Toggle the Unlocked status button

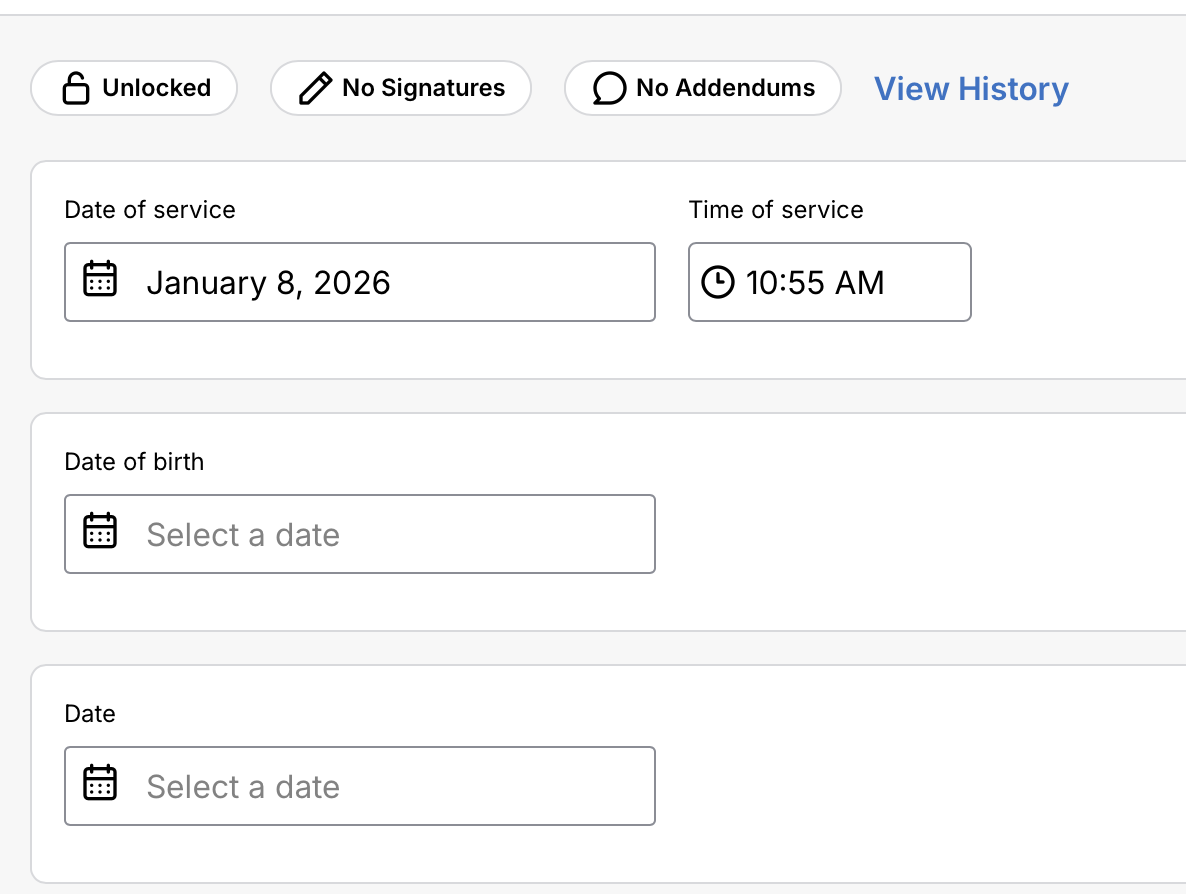pos(134,88)
